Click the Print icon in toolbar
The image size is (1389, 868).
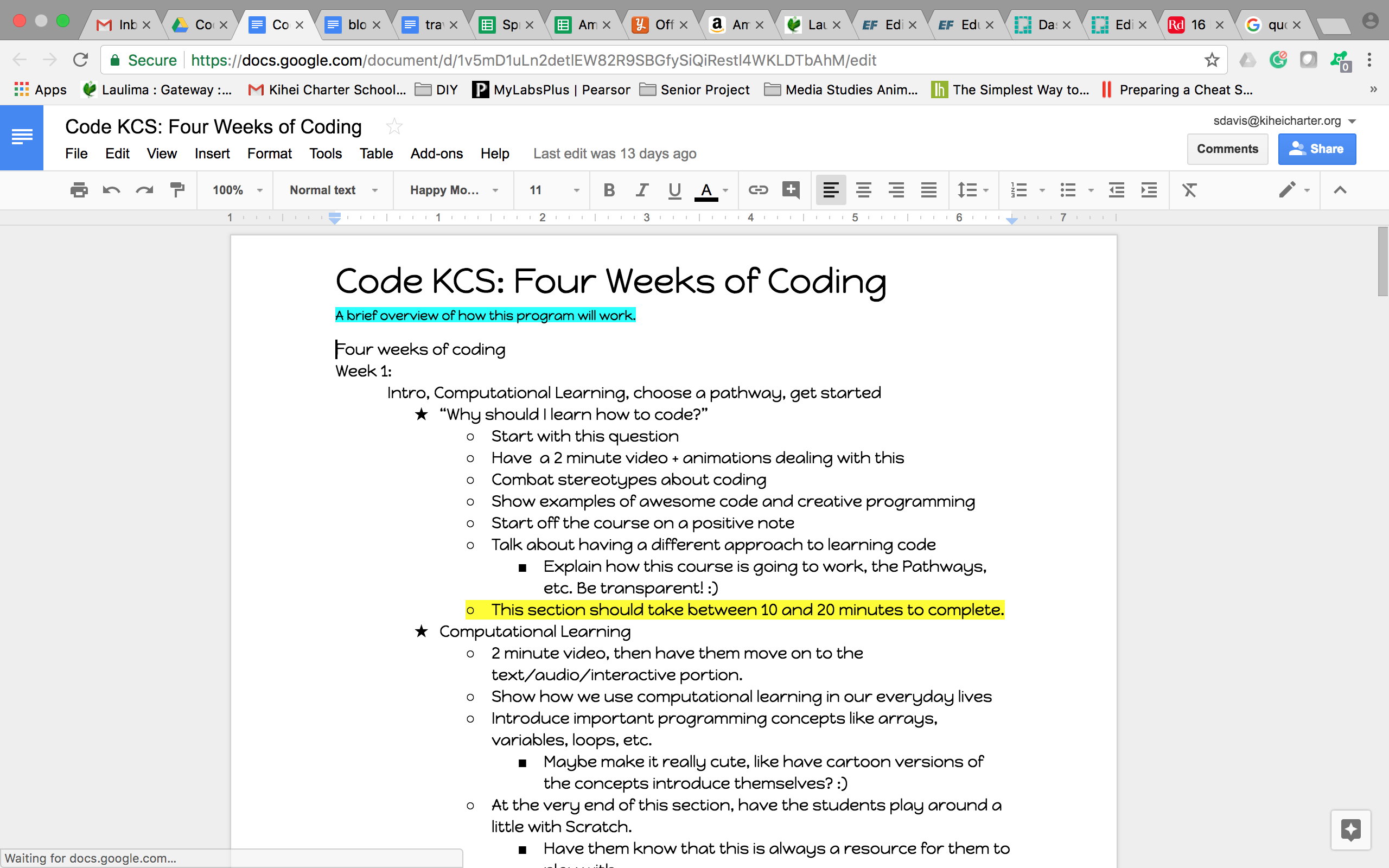[x=79, y=190]
